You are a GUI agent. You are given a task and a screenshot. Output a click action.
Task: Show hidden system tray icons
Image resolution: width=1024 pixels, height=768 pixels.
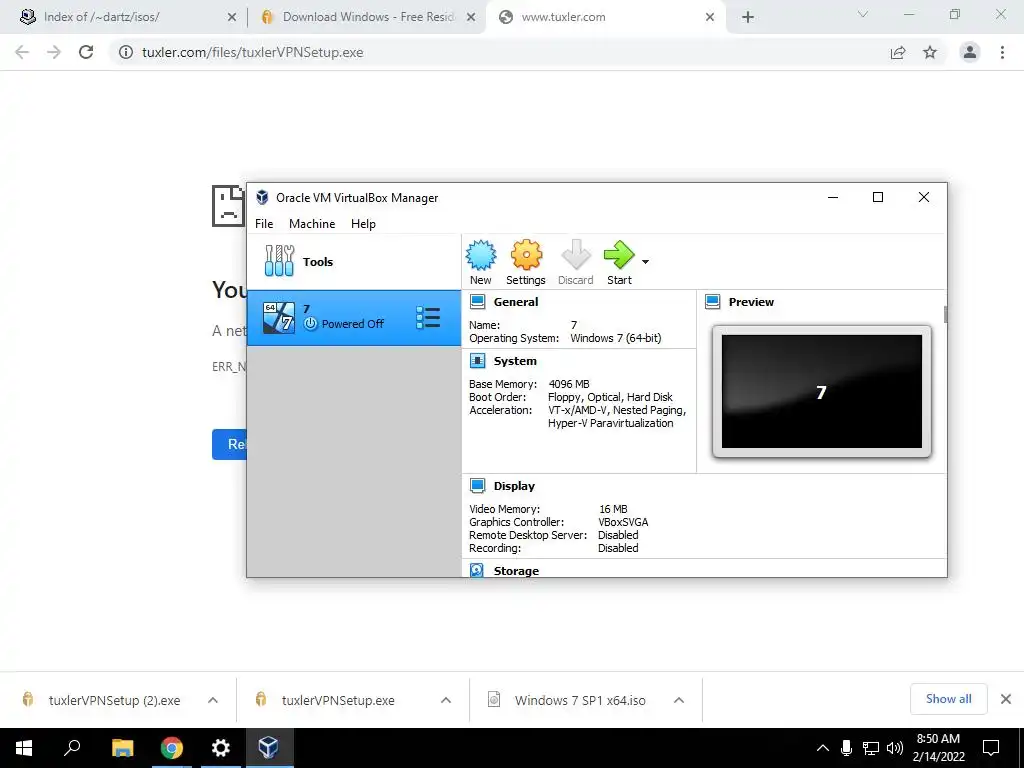[x=823, y=748]
